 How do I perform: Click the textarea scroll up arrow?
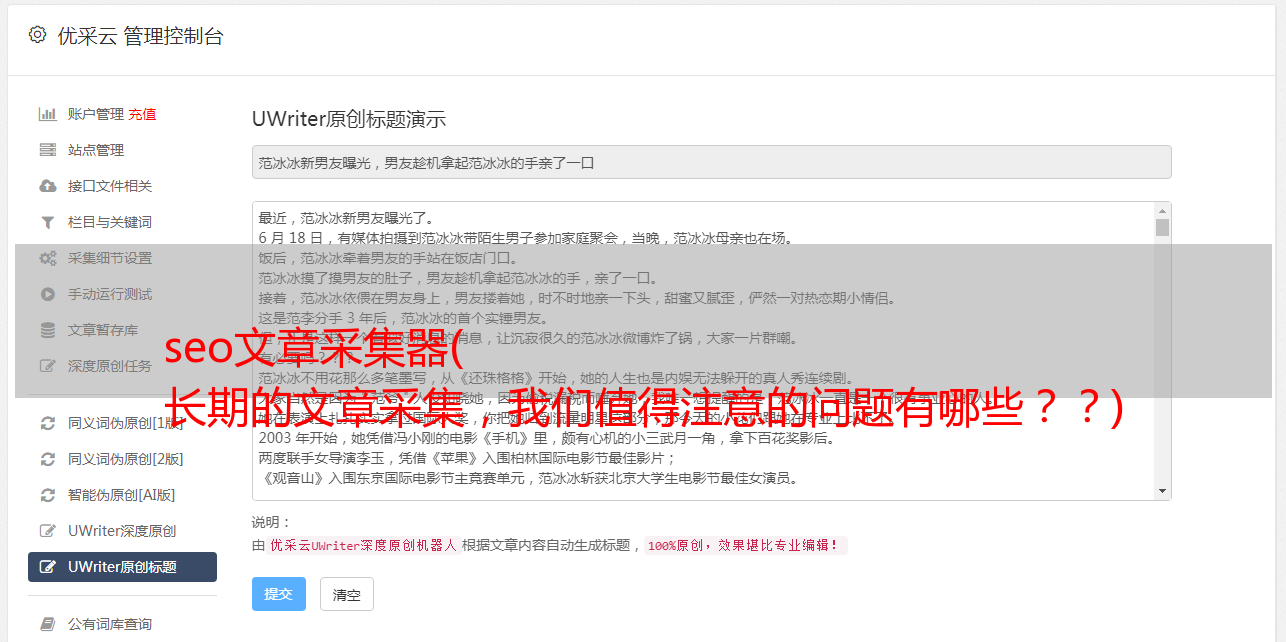[1162, 211]
